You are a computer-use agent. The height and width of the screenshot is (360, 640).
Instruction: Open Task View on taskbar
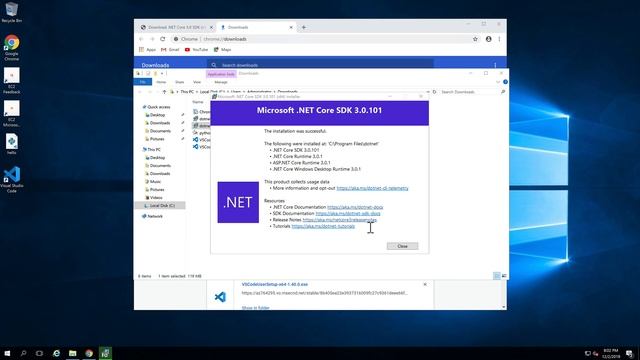pyautogui.click(x=39, y=353)
